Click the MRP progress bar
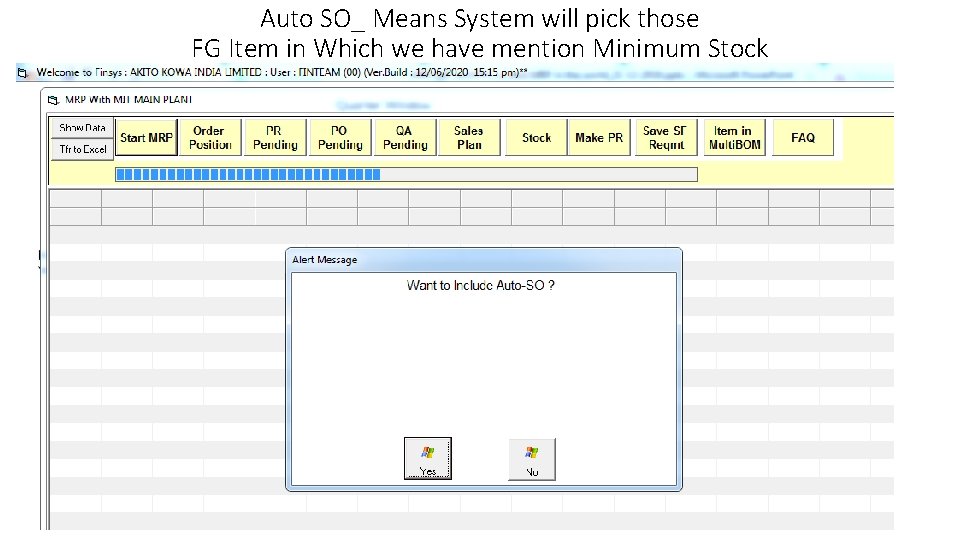The height and width of the screenshot is (540, 960). (x=407, y=174)
